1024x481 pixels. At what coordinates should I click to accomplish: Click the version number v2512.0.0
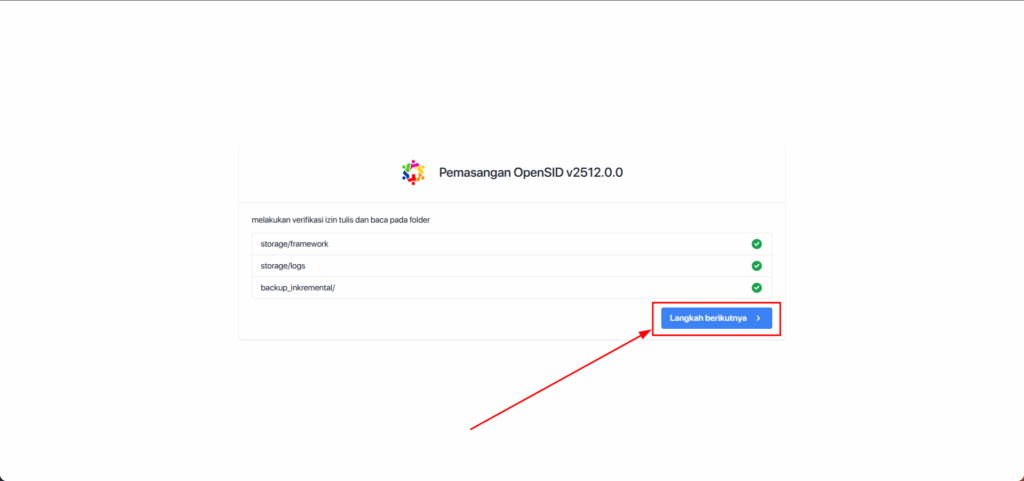coord(595,172)
